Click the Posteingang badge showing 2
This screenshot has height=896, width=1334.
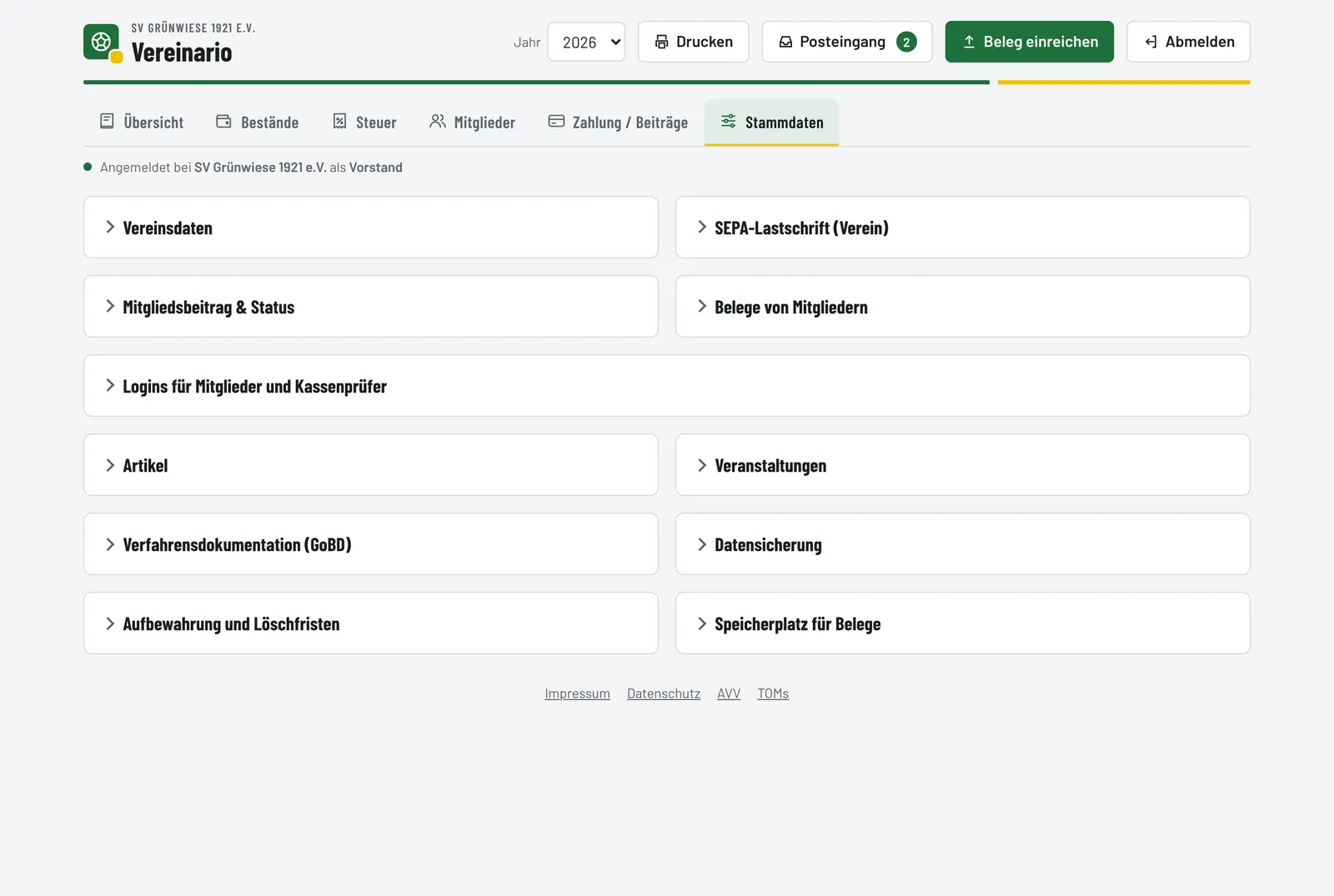(x=906, y=42)
